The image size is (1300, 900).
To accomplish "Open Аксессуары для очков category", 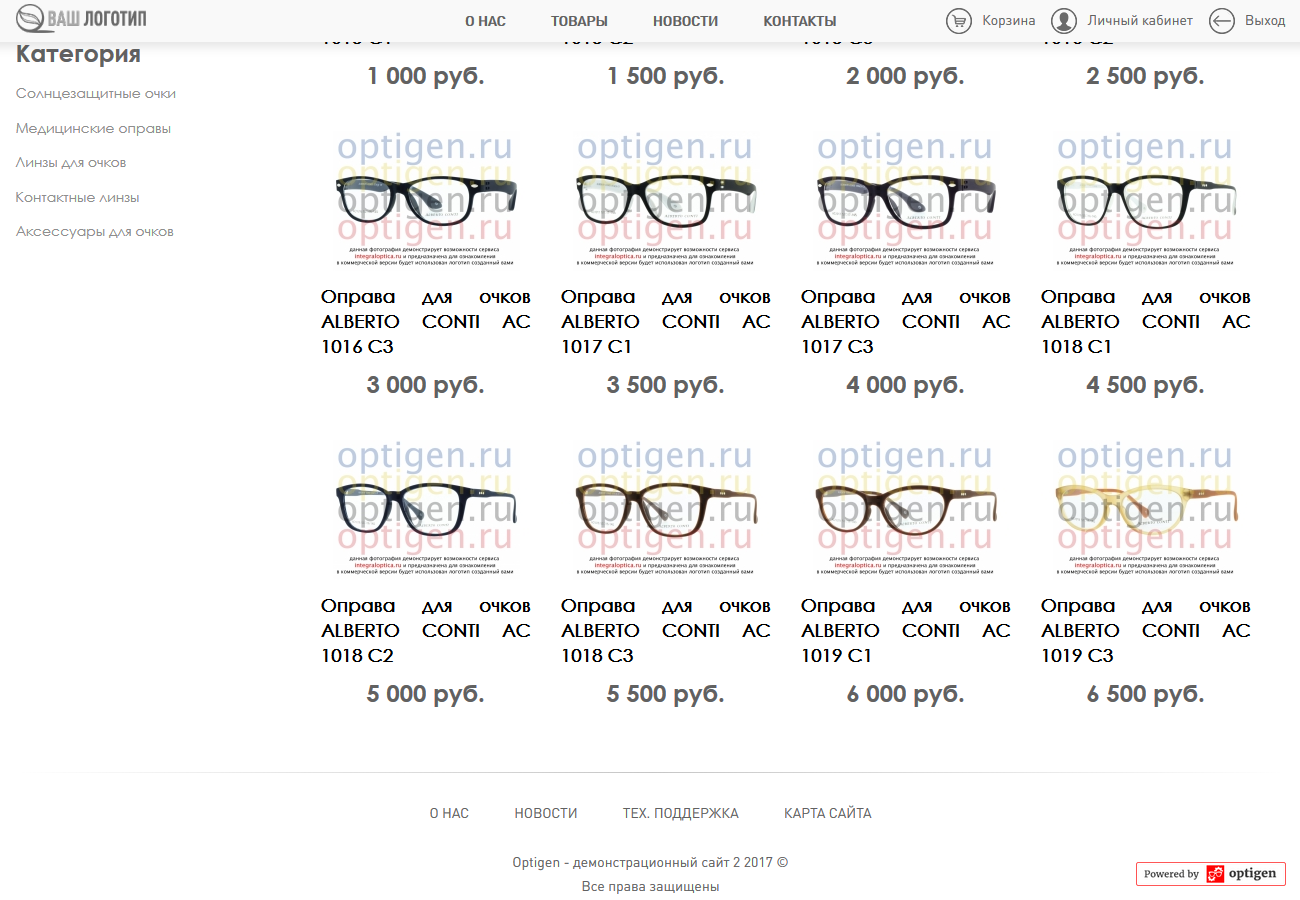I will click(95, 232).
